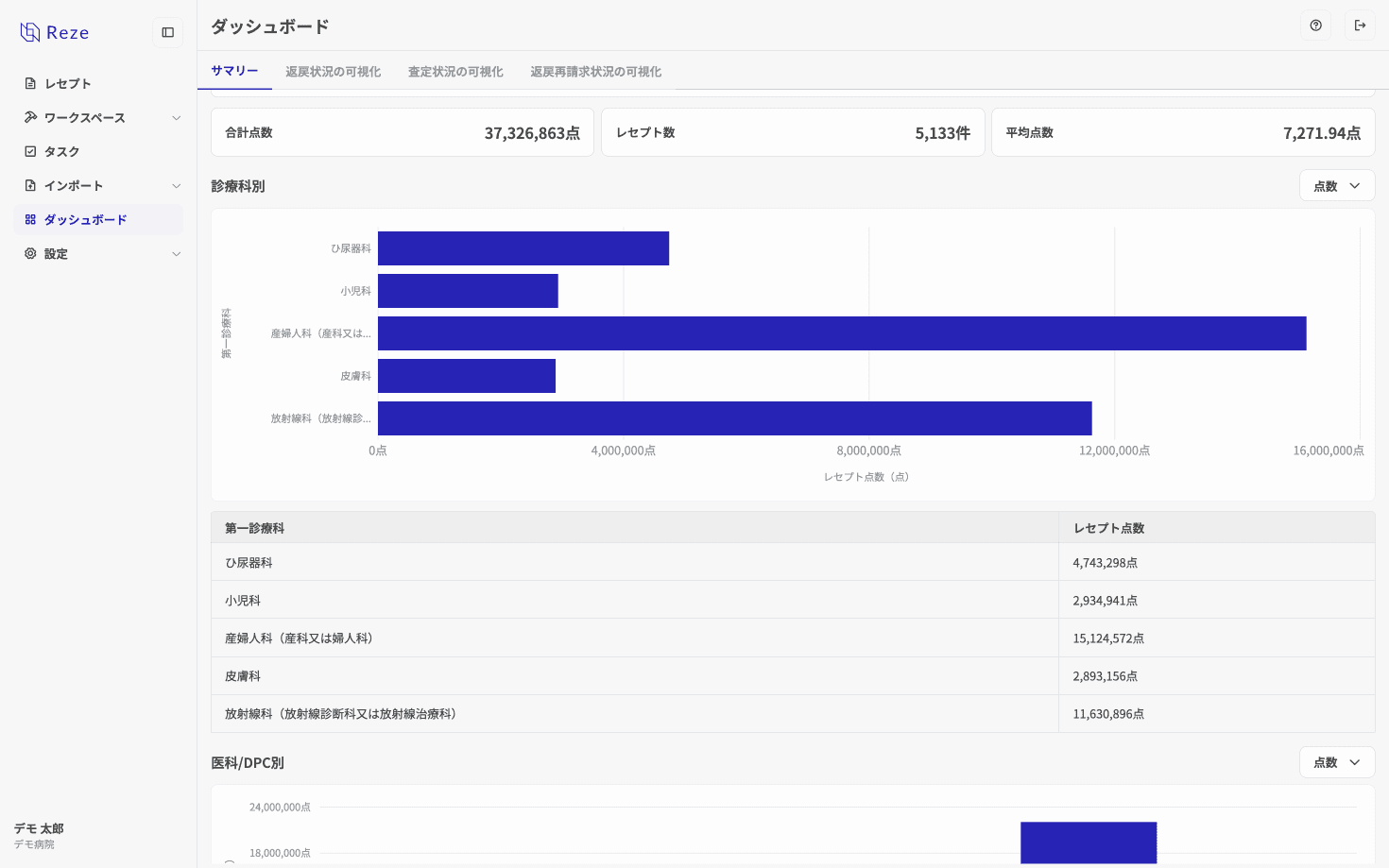The width and height of the screenshot is (1389, 868).
Task: Click the ダッシュボード grid icon in the sidebar
Action: point(30,220)
